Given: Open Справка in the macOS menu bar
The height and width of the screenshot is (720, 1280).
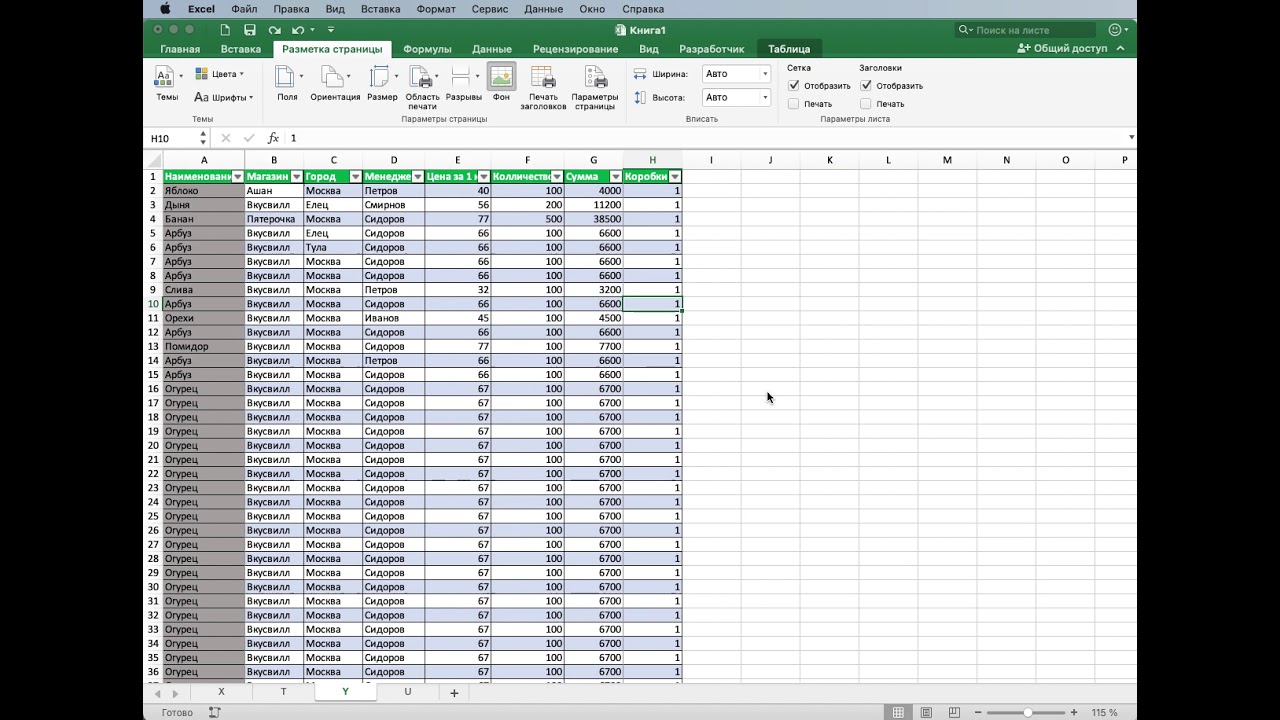Looking at the screenshot, I should click(643, 9).
